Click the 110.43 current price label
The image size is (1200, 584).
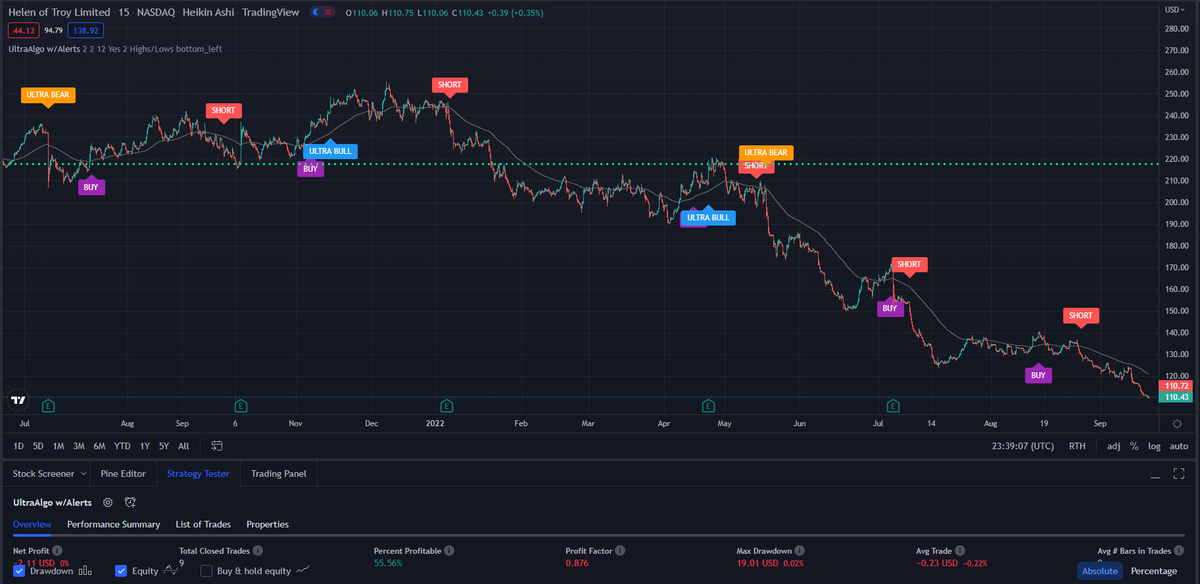click(x=1176, y=397)
